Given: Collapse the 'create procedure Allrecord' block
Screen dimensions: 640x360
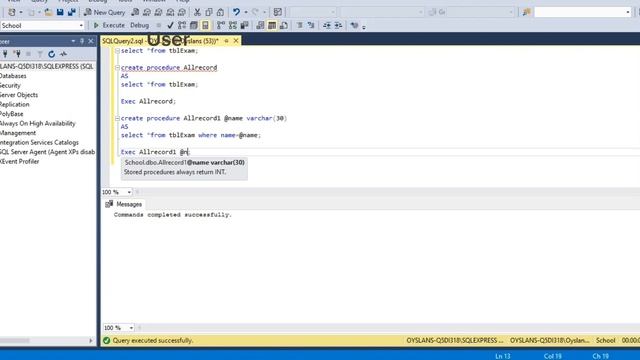Looking at the screenshot, I should 117,68.
